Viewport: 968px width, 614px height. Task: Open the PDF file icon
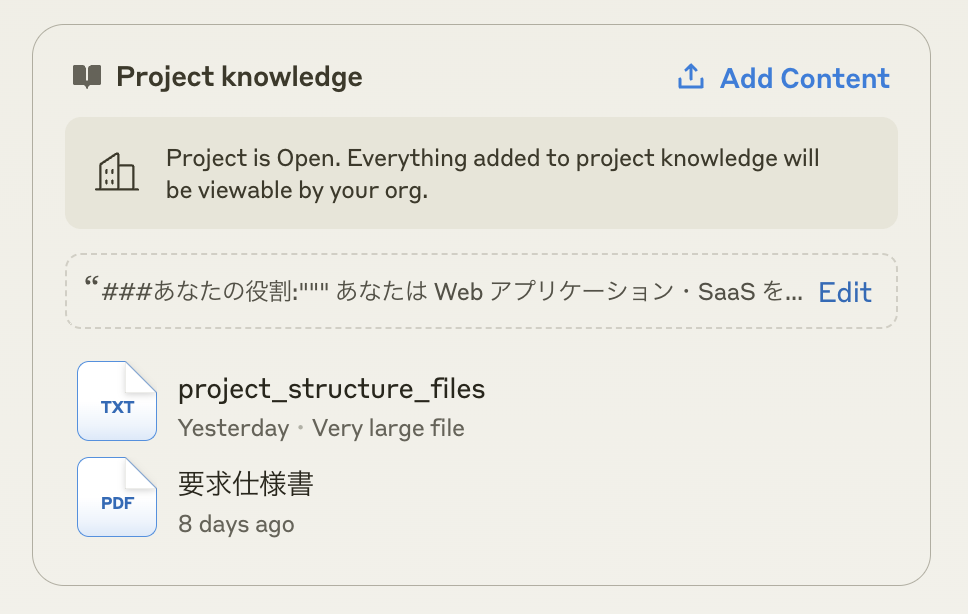[x=117, y=497]
